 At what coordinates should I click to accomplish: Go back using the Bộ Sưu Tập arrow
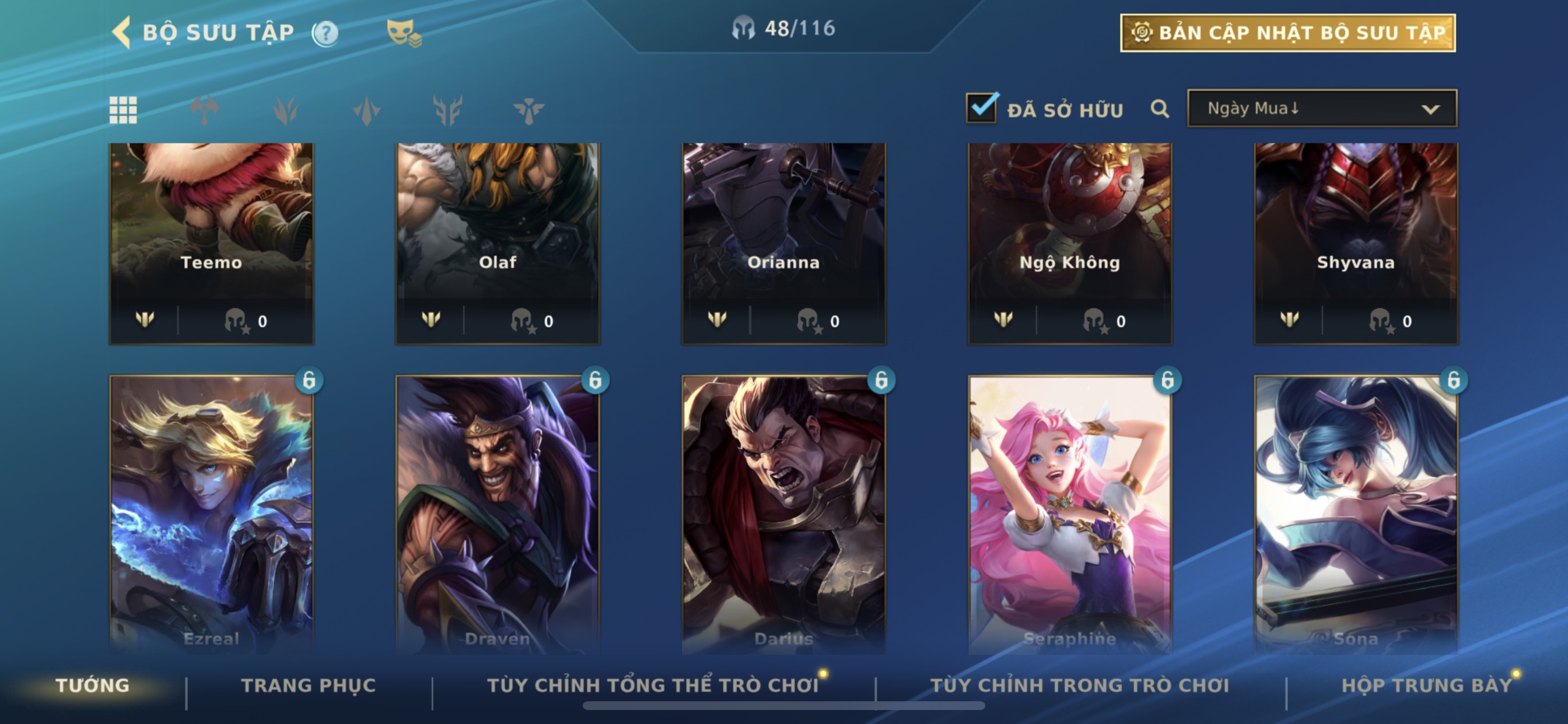tap(122, 32)
